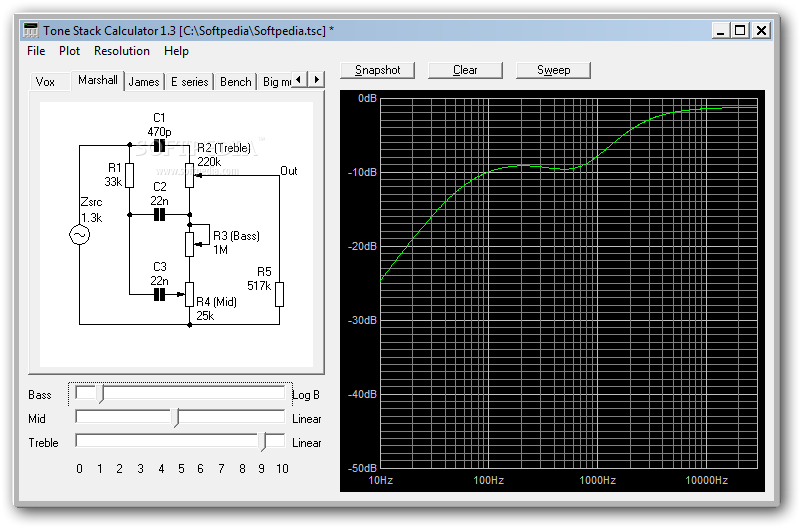This screenshot has width=801, height=528.
Task: Click the Out label in schematic
Action: (289, 171)
